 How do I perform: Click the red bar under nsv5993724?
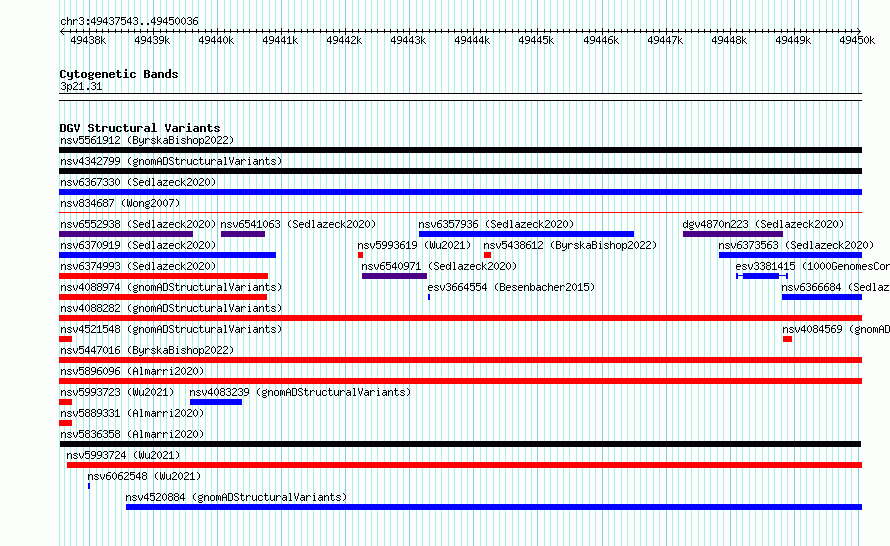pyautogui.click(x=464, y=465)
